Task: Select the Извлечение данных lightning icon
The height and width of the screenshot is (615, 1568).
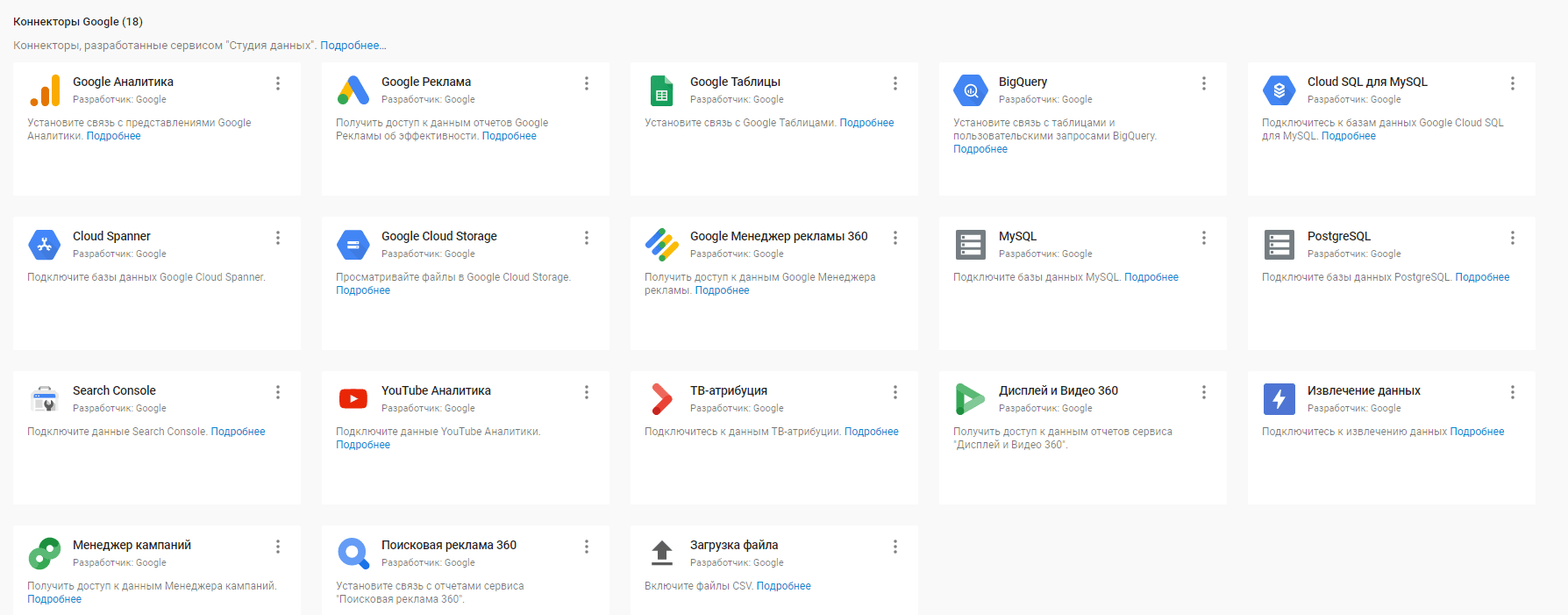Action: point(1279,399)
